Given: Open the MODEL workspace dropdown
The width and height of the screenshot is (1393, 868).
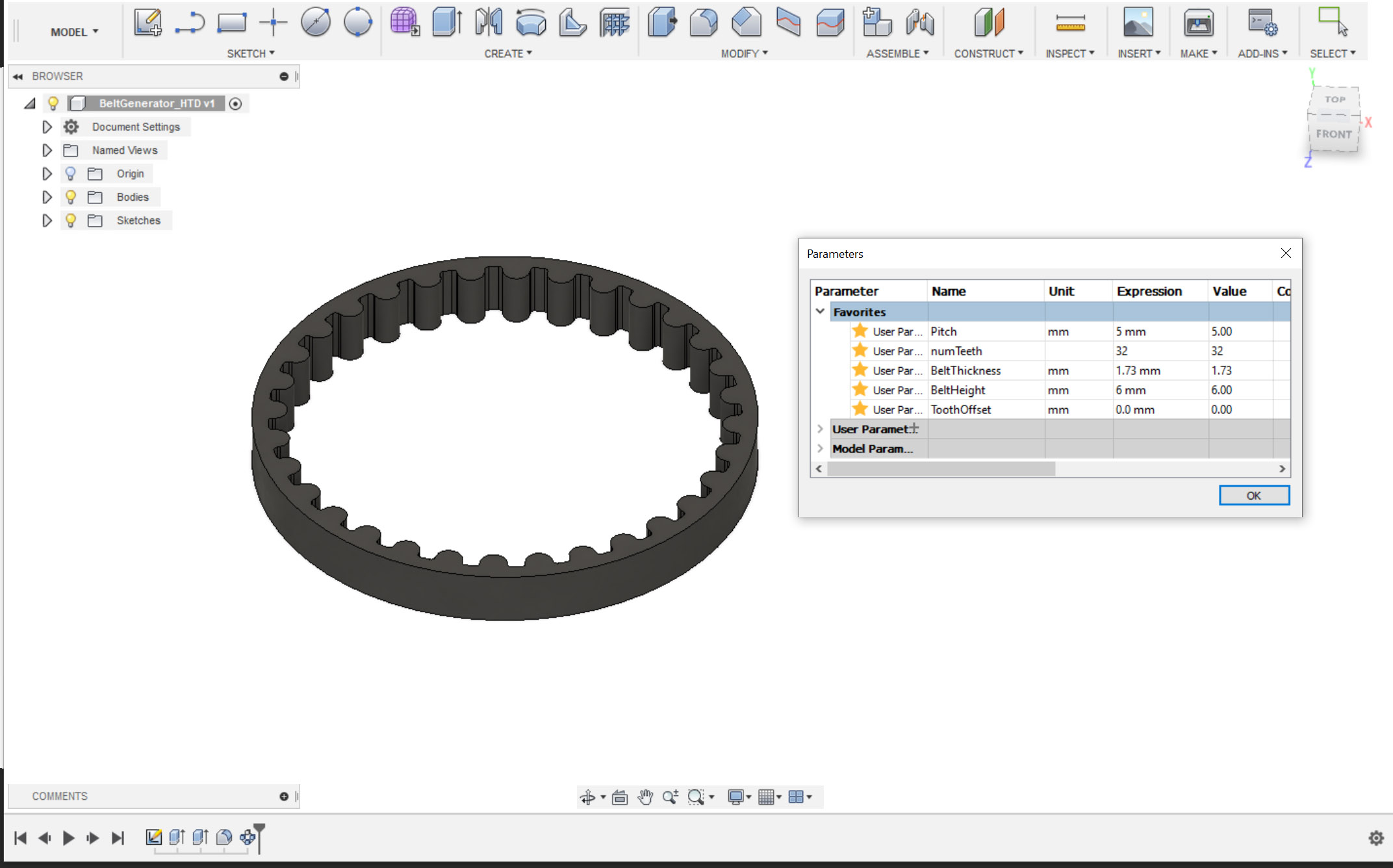Looking at the screenshot, I should tap(75, 32).
